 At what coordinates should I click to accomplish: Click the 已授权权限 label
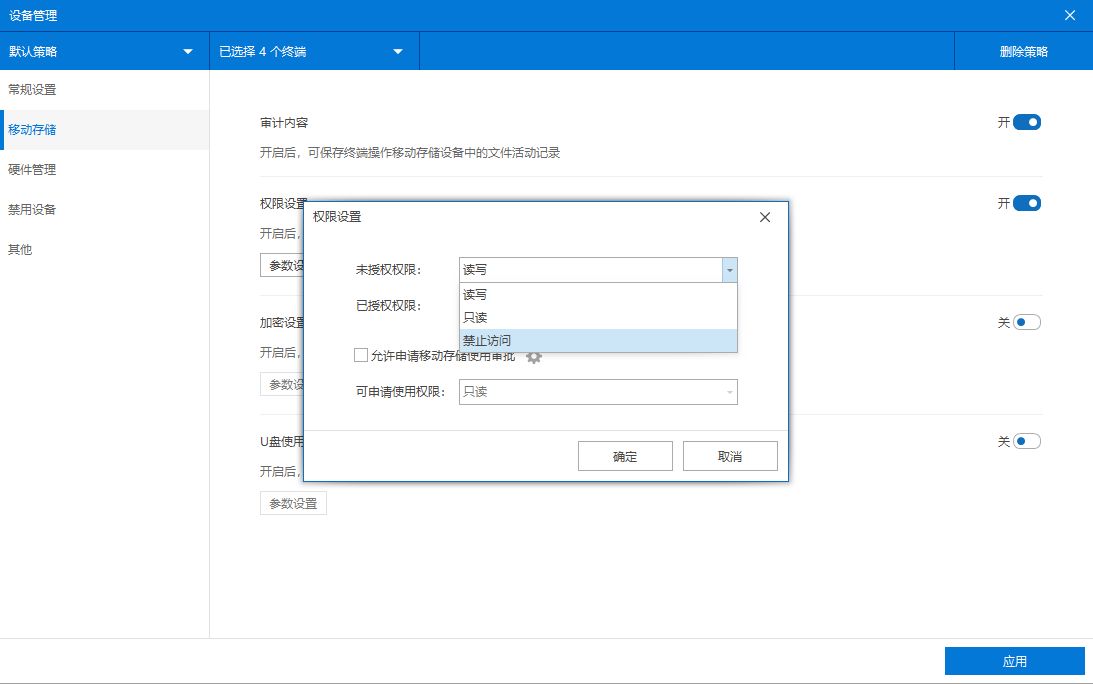coord(388,305)
